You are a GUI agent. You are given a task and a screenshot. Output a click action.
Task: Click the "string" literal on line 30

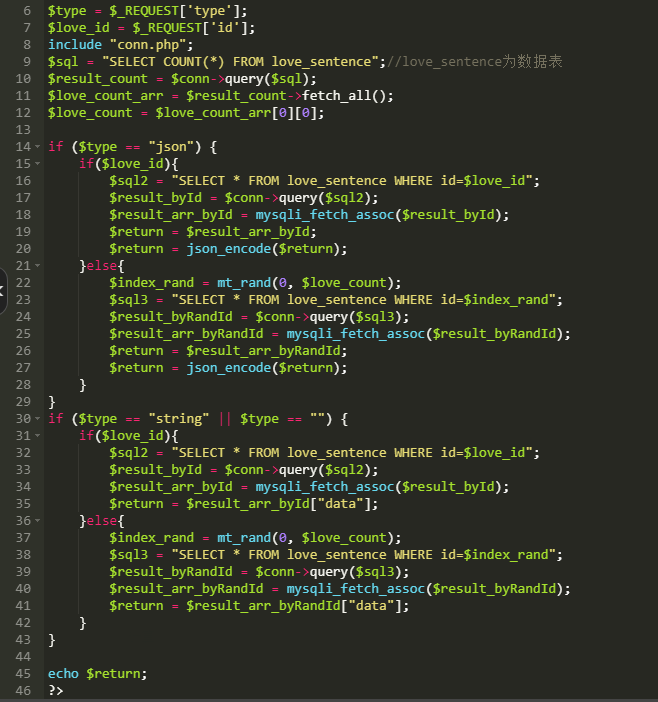click(x=179, y=419)
